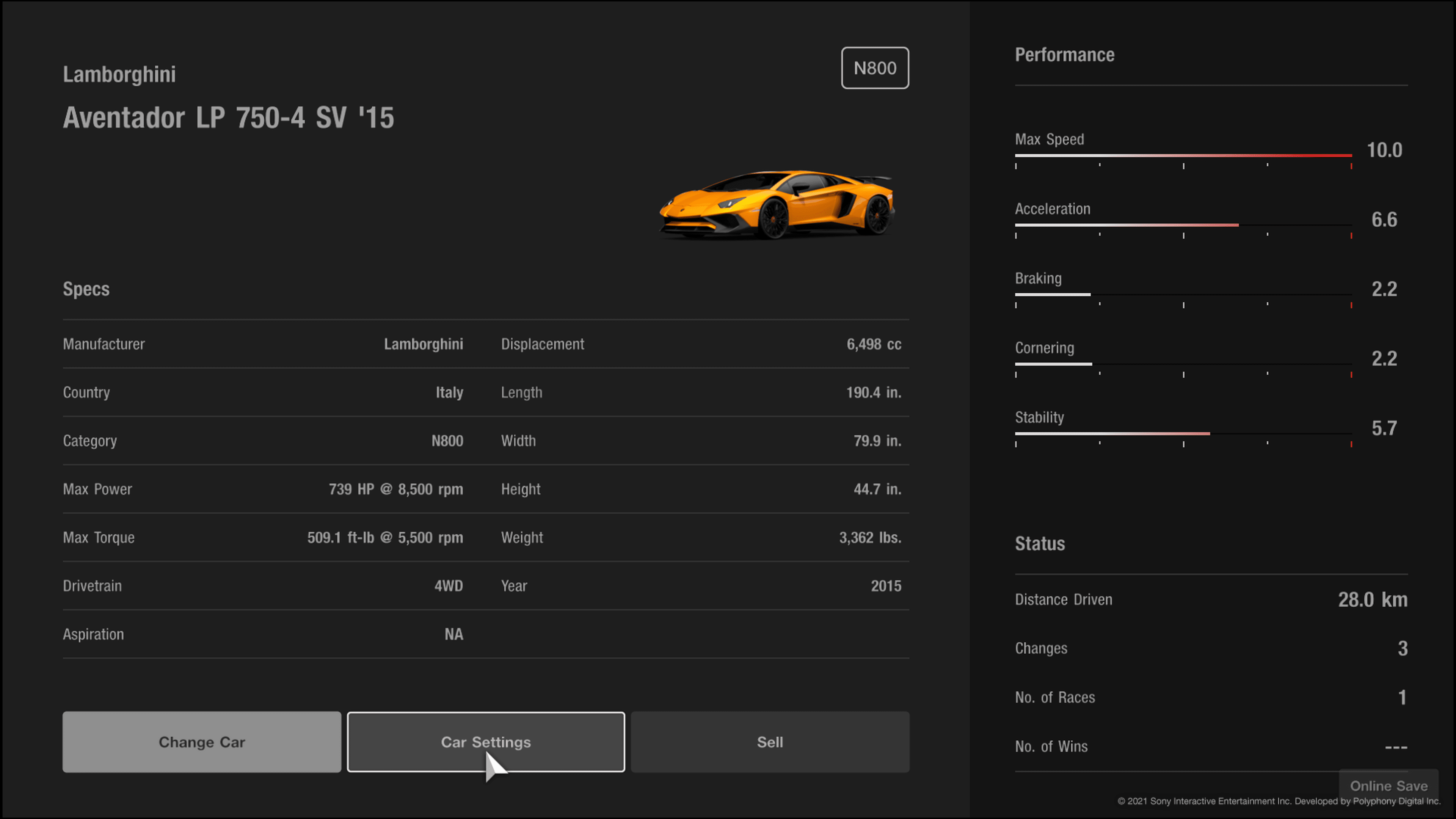Click the Max Speed performance bar
This screenshot has width=1456, height=819.
(x=1183, y=155)
